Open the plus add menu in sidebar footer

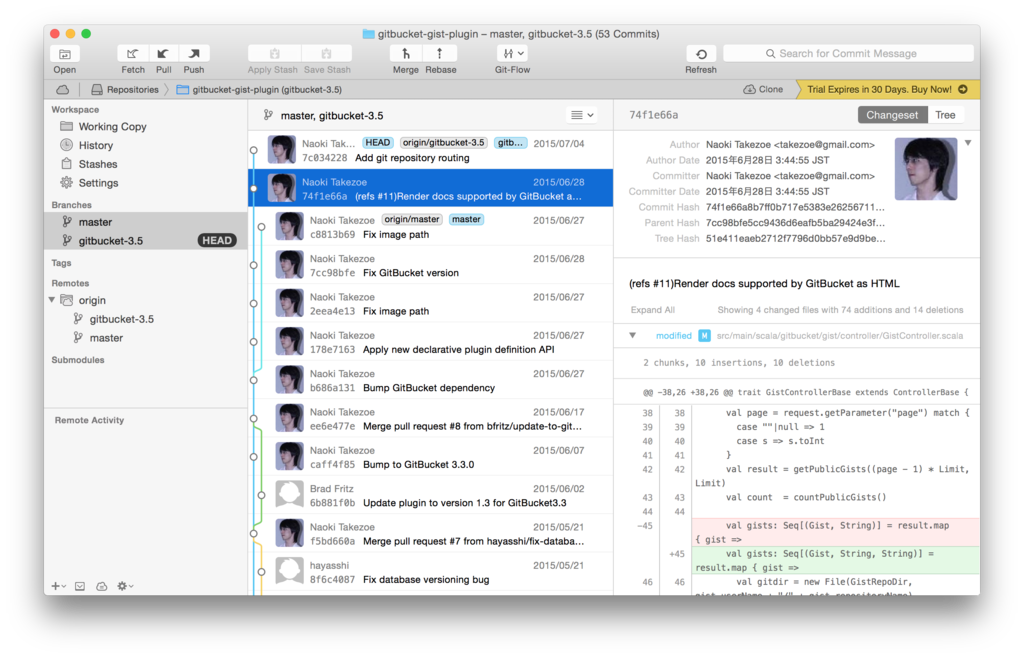coord(59,586)
